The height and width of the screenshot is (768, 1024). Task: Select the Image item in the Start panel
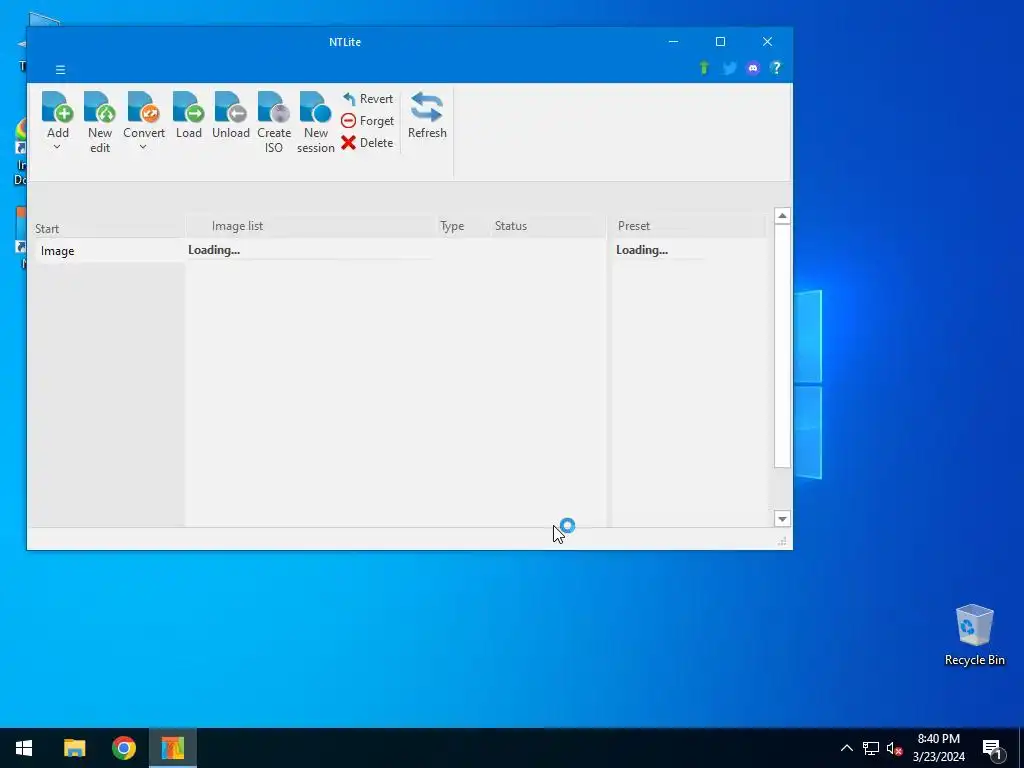tap(110, 251)
